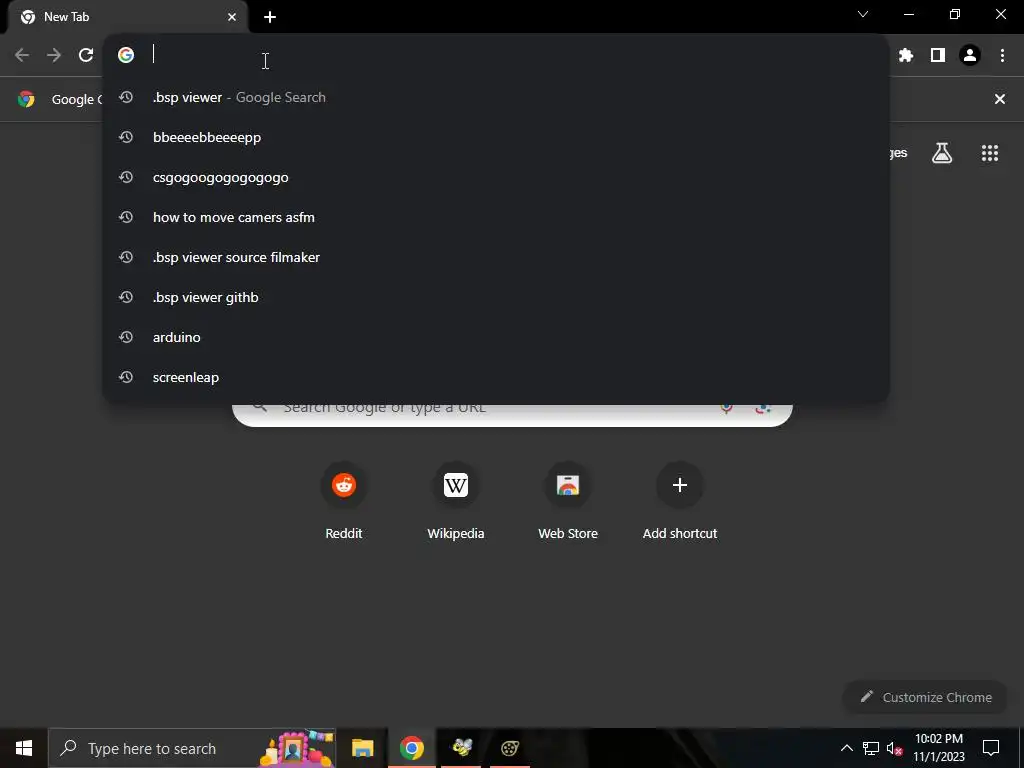Click the voice search microphone icon
Screen dimensions: 1024x768
click(726, 408)
